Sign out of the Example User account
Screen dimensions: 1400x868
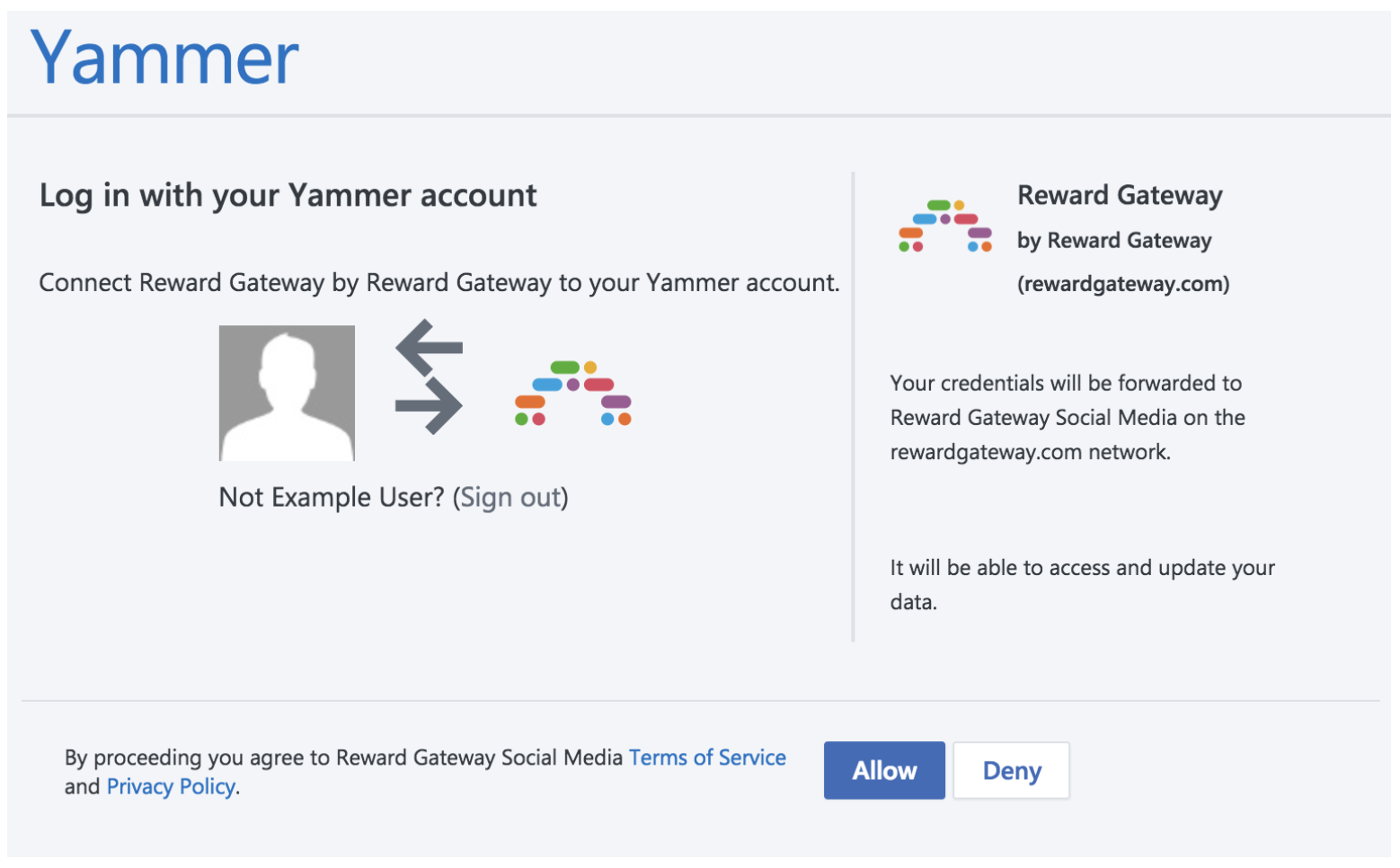tap(510, 497)
